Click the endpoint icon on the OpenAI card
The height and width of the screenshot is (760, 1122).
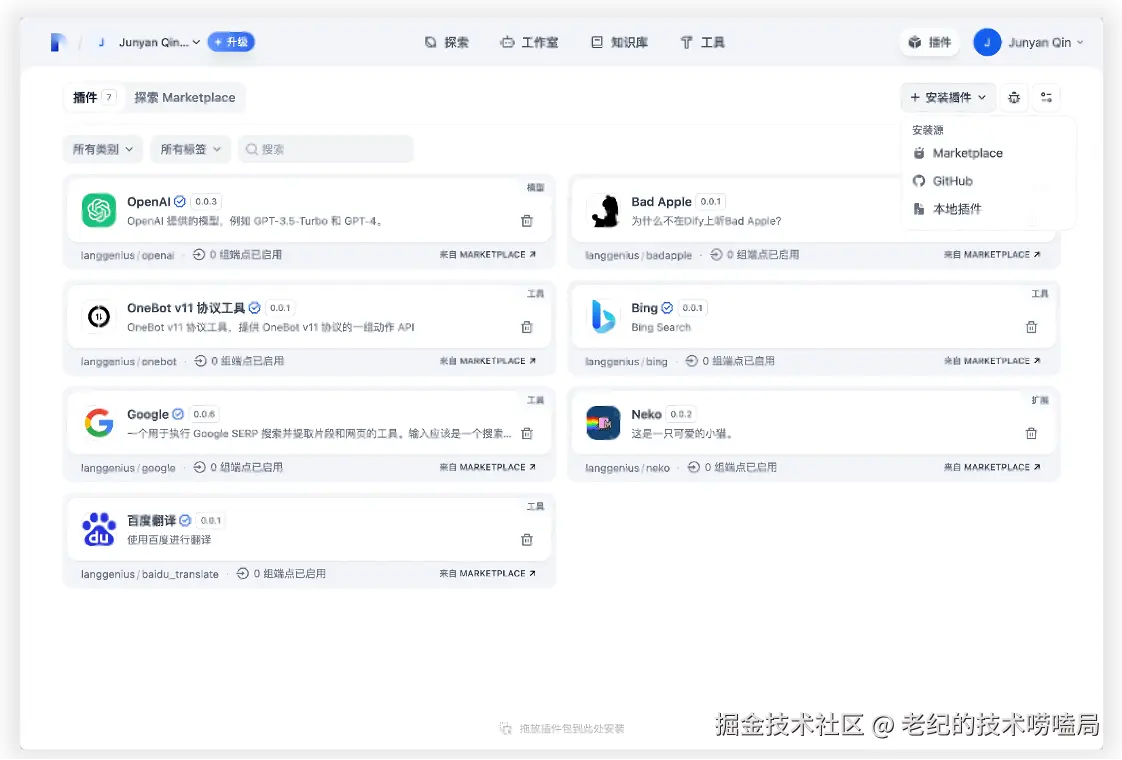[199, 255]
